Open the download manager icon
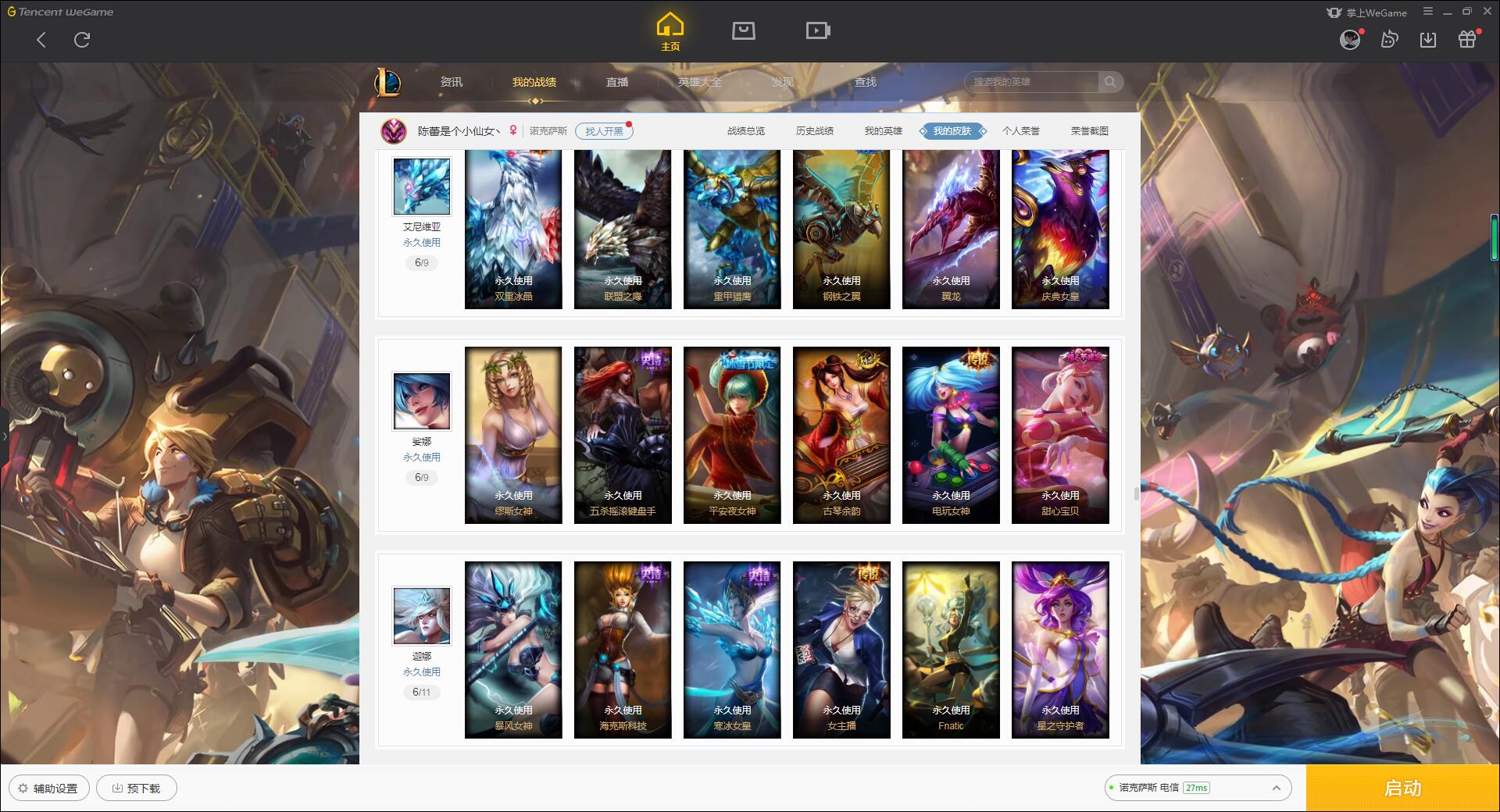Viewport: 1500px width, 812px height. tap(1428, 40)
